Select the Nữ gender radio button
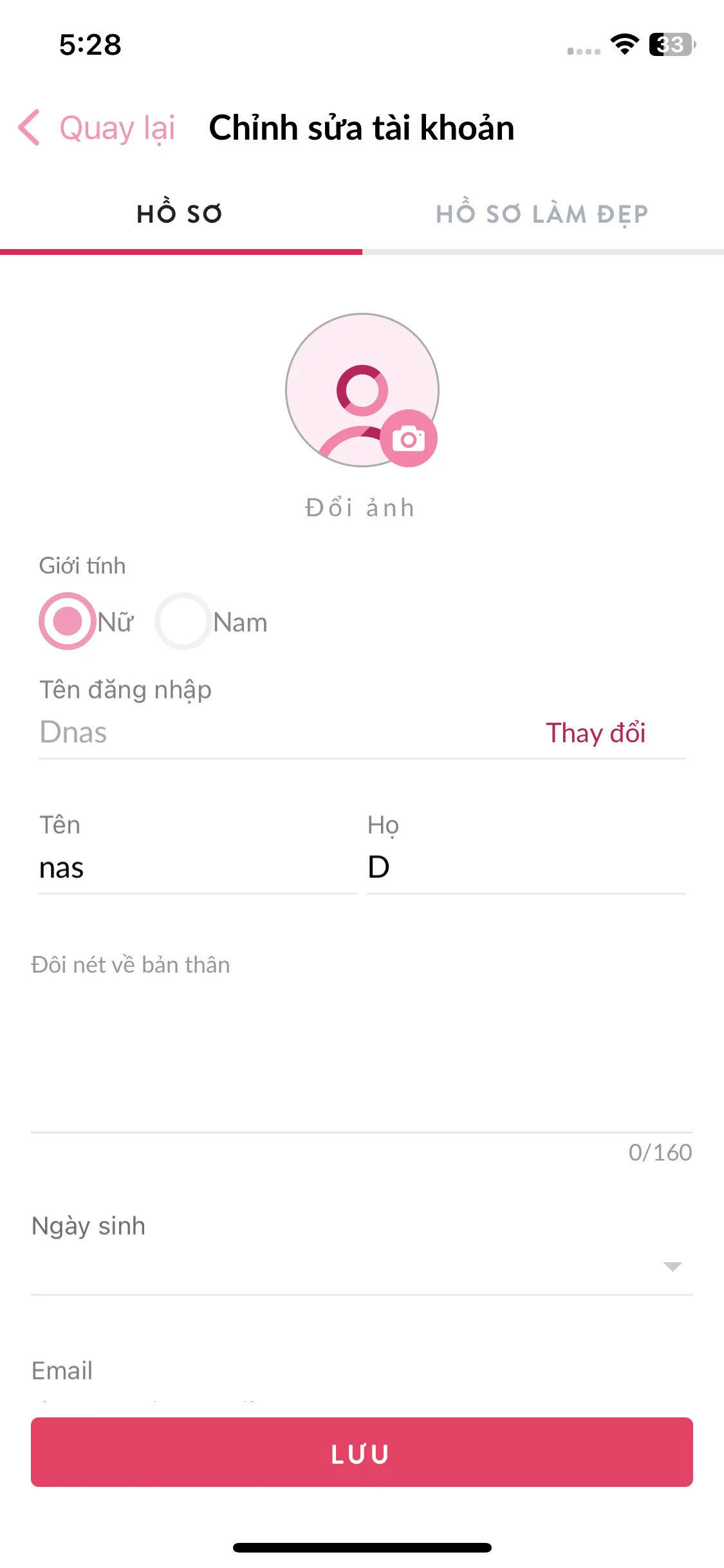 coord(68,621)
